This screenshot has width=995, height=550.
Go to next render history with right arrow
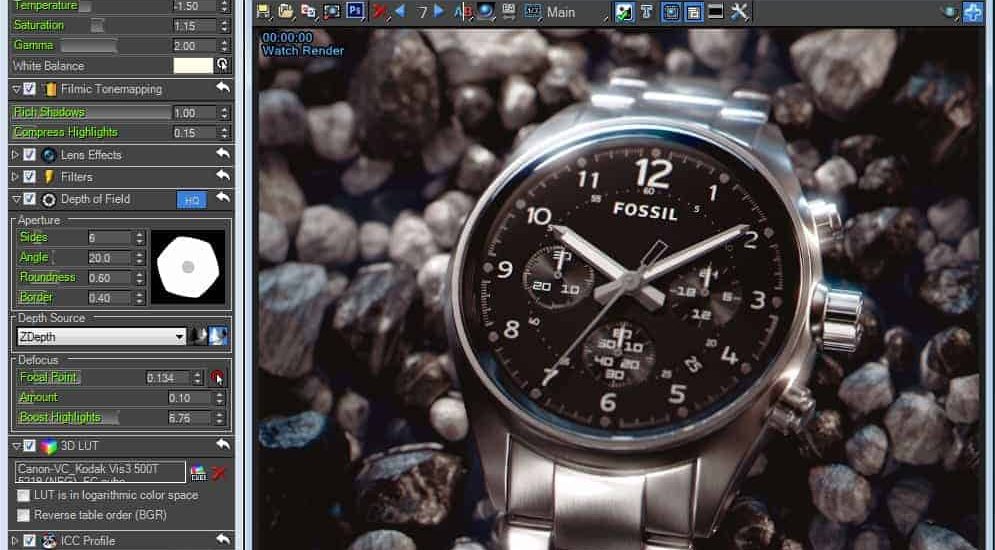click(x=439, y=12)
